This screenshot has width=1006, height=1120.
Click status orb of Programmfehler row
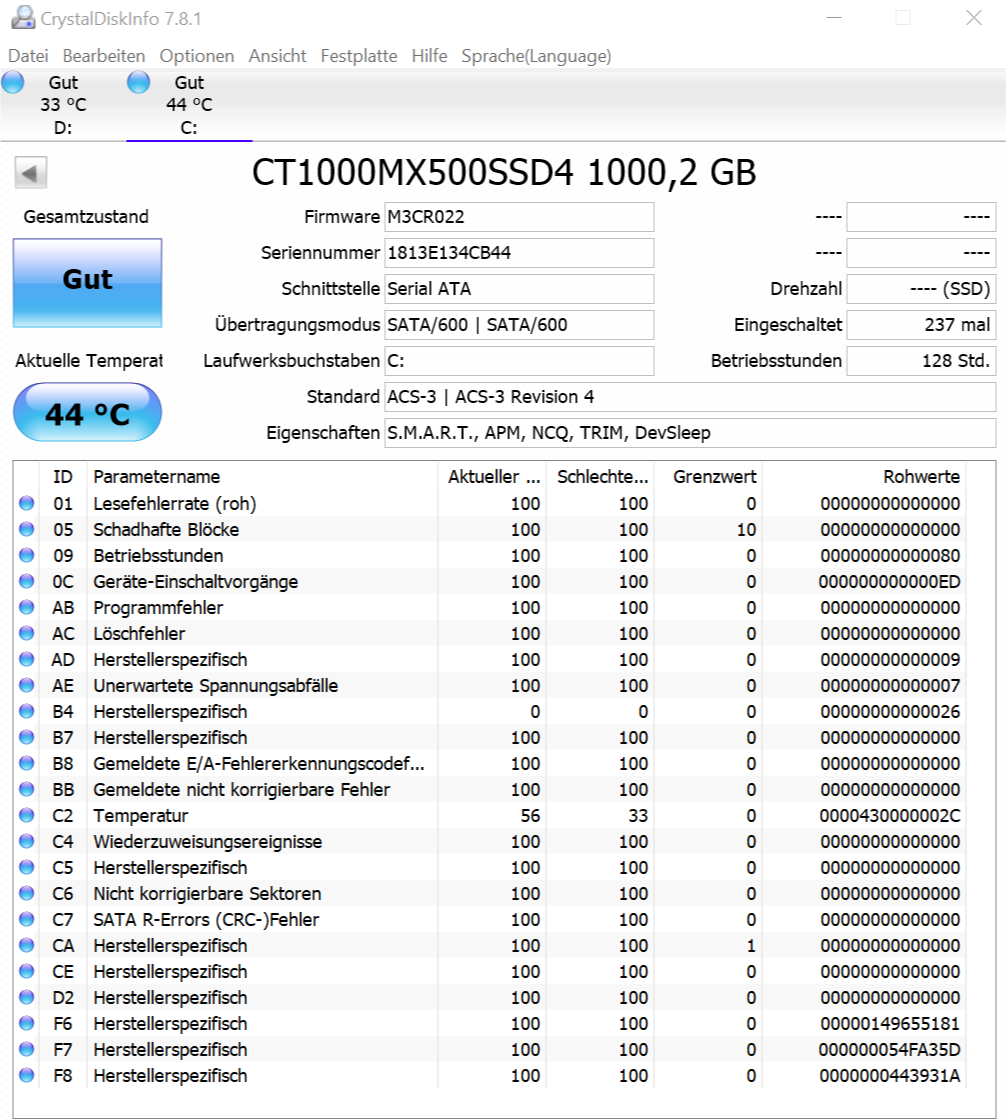pyautogui.click(x=26, y=607)
